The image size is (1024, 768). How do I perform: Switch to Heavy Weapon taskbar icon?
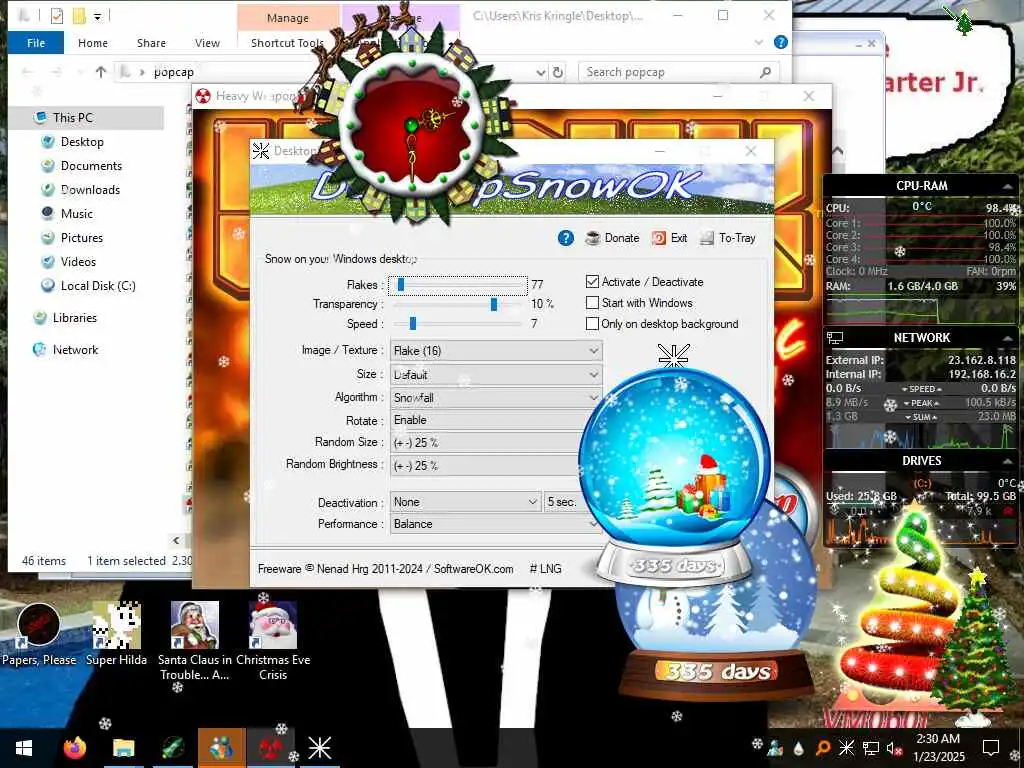tap(270, 748)
